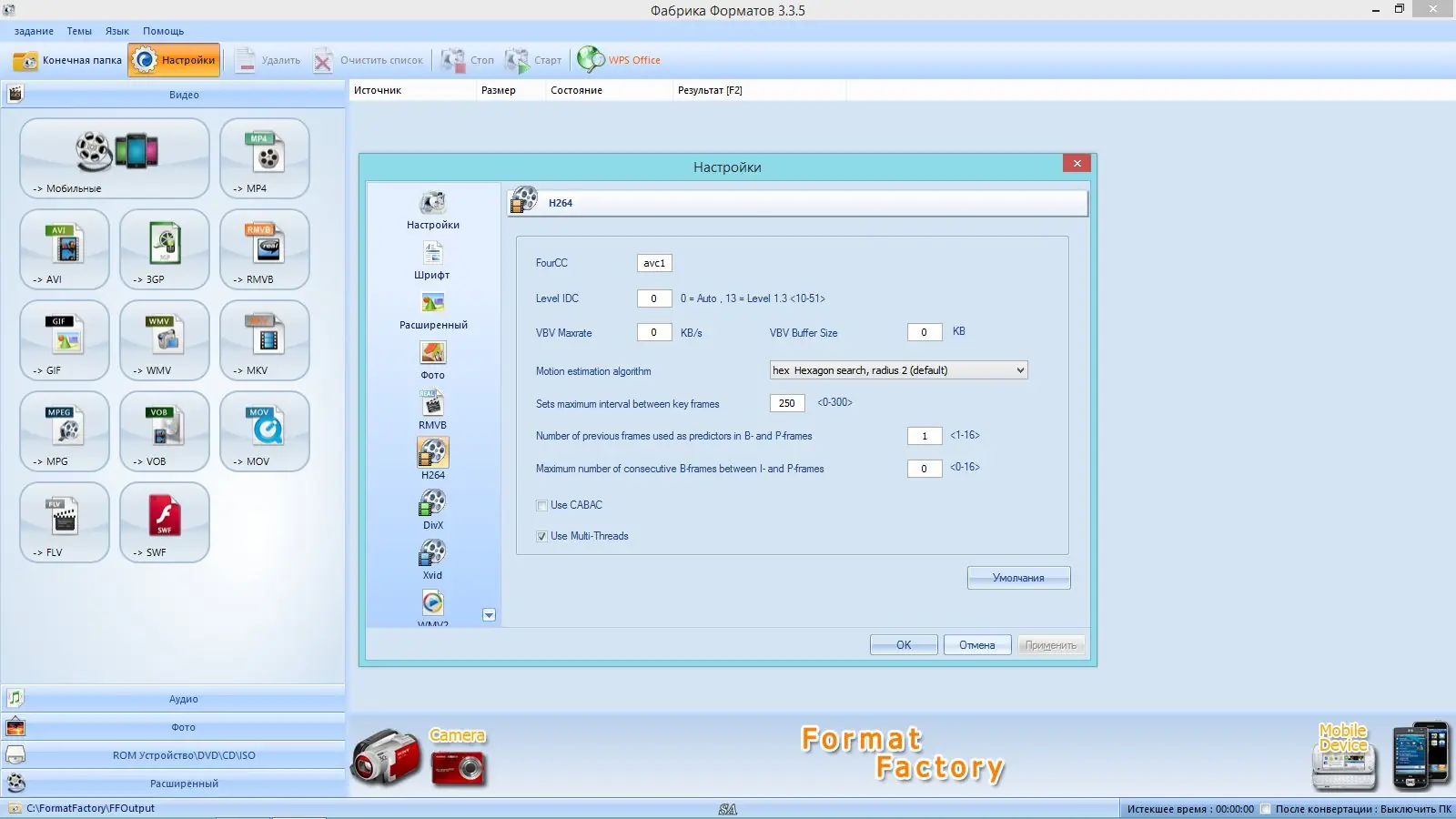The width and height of the screenshot is (1456, 819).
Task: Click the Применить button
Action: pos(1051,645)
